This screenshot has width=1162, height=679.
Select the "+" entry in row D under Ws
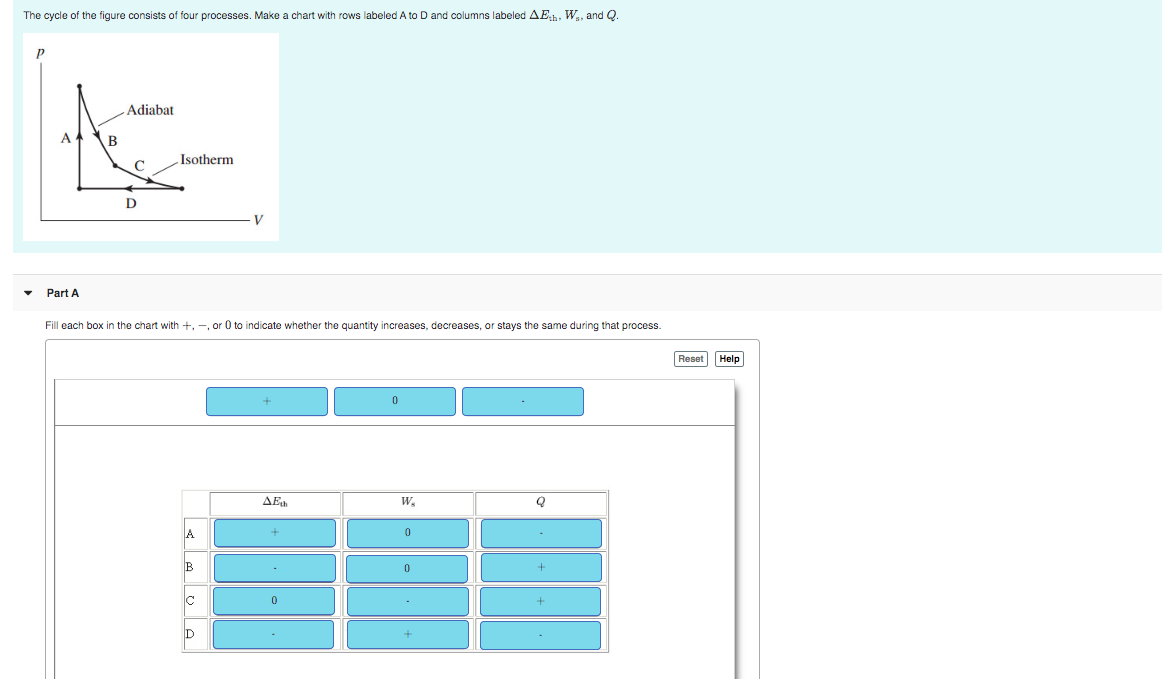click(407, 634)
